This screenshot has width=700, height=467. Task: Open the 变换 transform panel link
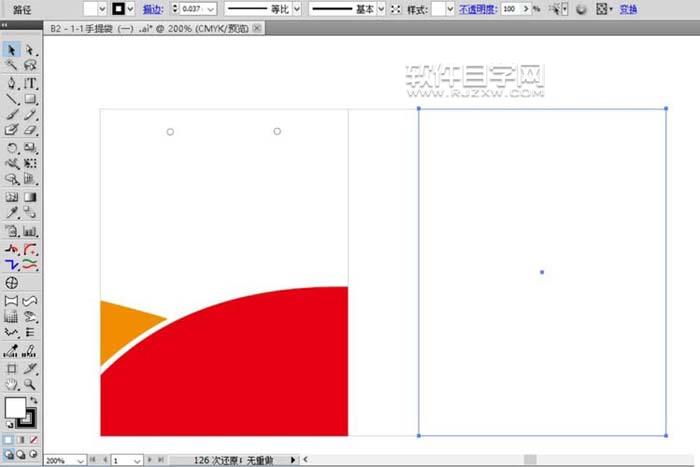pos(628,9)
